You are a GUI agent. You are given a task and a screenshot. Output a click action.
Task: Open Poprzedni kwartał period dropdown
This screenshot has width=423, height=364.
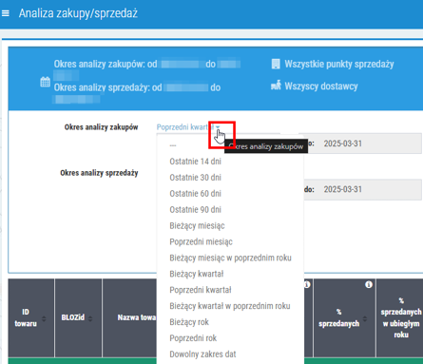pyautogui.click(x=188, y=127)
